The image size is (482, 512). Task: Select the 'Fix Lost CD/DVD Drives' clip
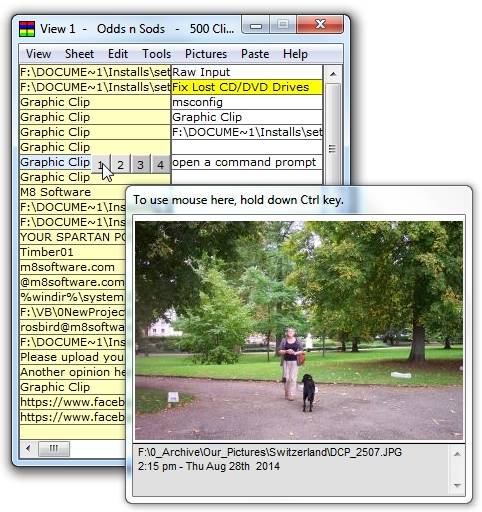pos(247,87)
